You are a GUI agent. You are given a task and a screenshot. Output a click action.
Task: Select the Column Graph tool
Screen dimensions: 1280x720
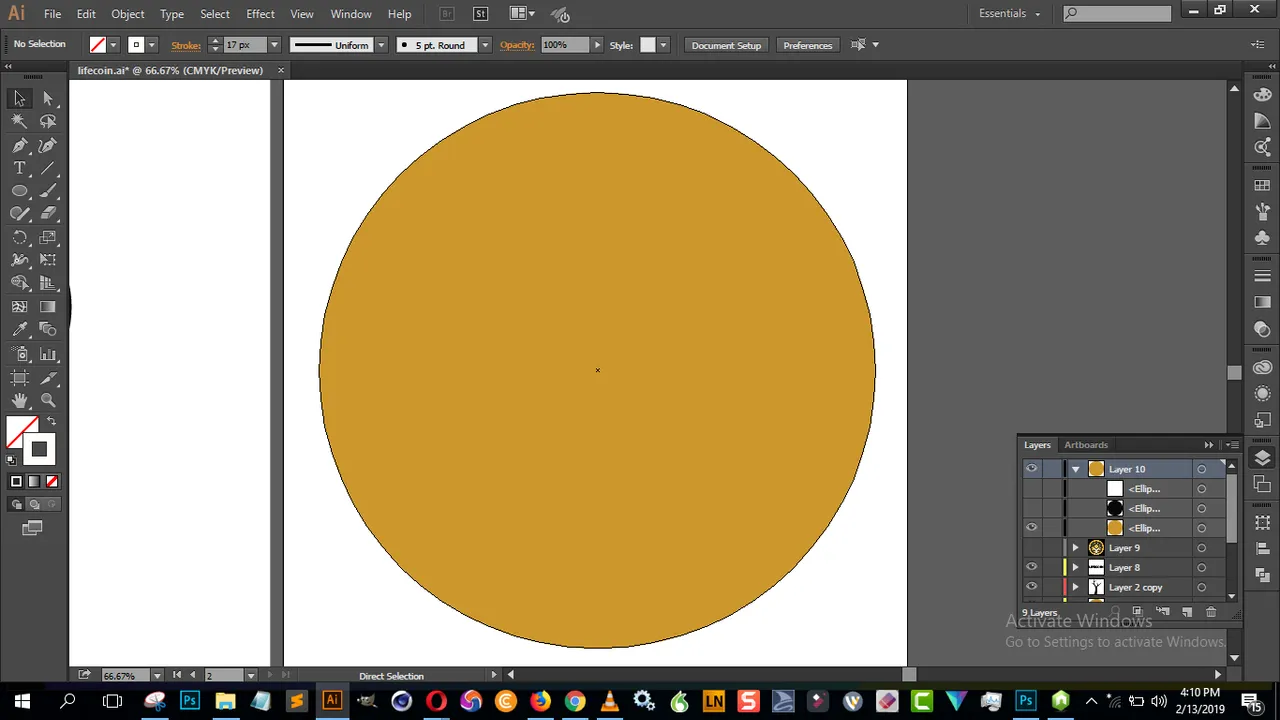(48, 354)
